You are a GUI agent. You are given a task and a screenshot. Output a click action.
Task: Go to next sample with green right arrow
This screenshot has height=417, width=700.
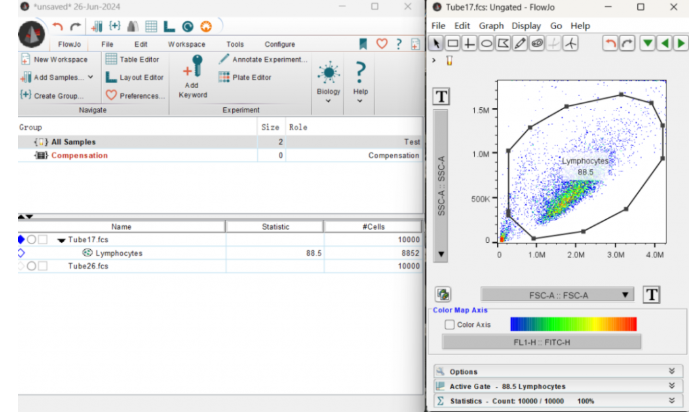click(x=681, y=43)
